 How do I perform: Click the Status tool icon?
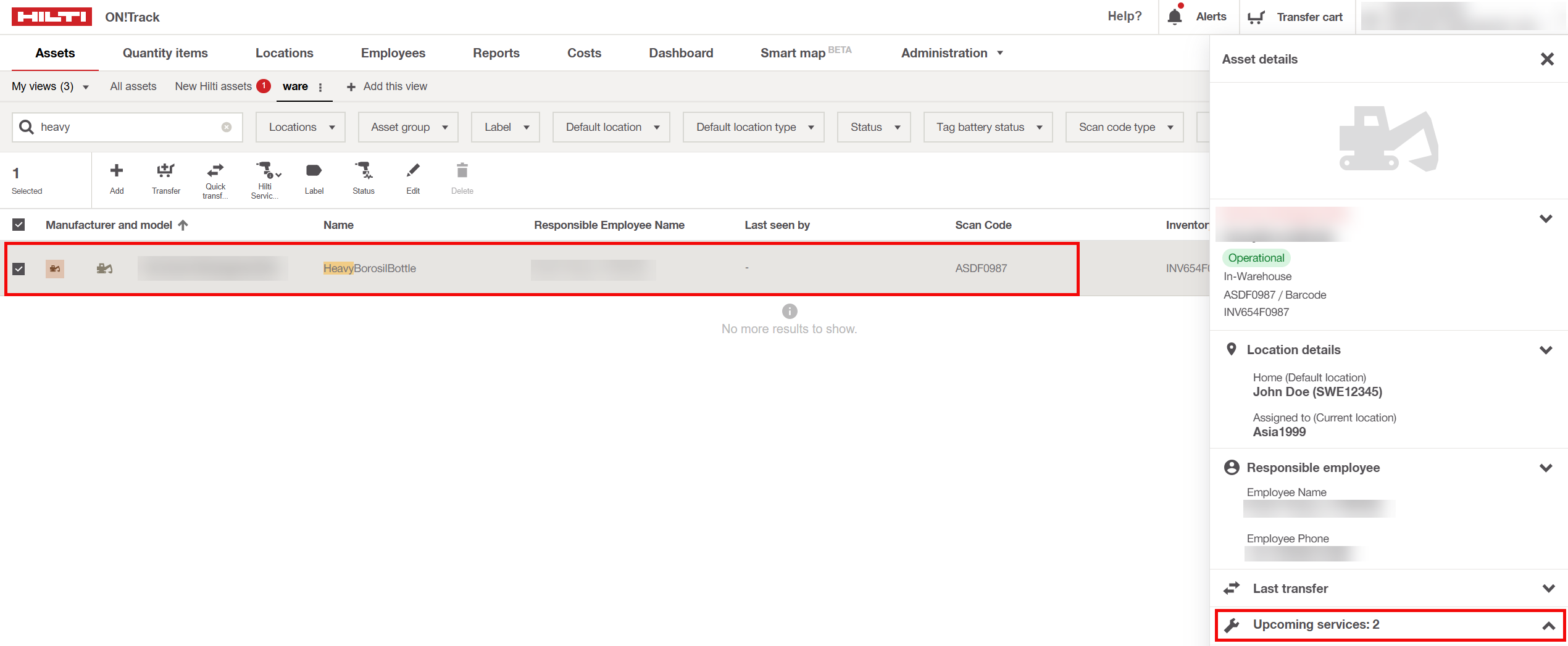363,171
